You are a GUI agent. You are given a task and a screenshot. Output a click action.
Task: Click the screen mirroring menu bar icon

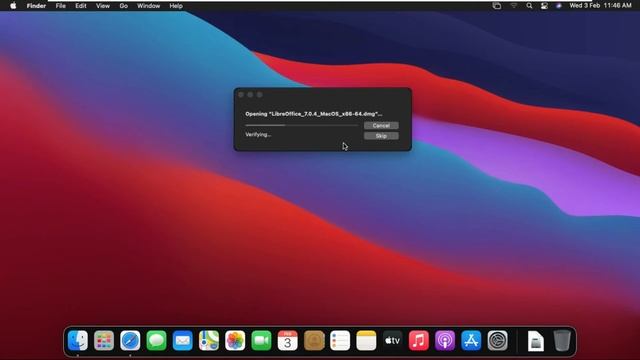(x=497, y=6)
